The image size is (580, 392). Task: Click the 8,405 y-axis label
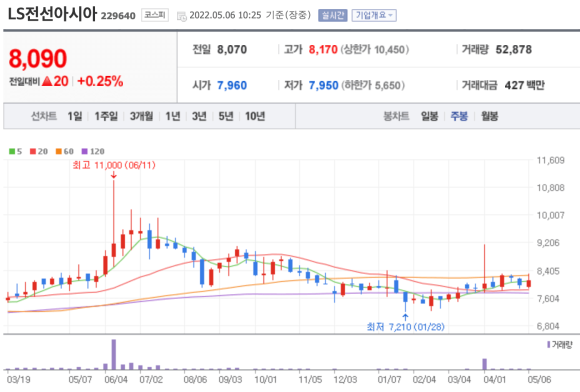(548, 271)
